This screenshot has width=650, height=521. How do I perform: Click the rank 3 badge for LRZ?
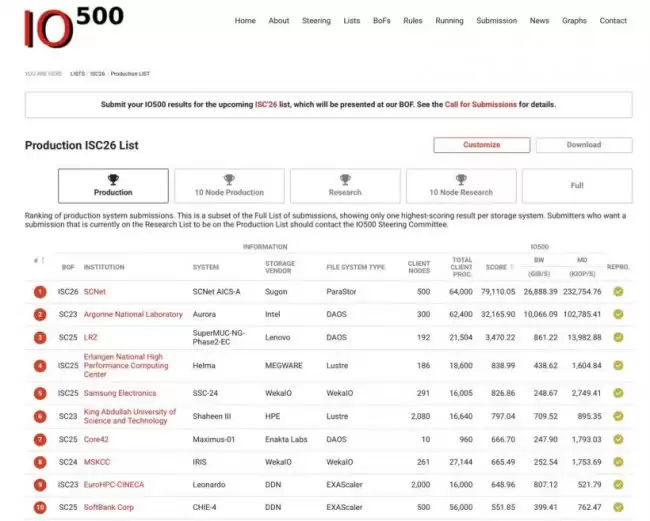[x=40, y=338]
